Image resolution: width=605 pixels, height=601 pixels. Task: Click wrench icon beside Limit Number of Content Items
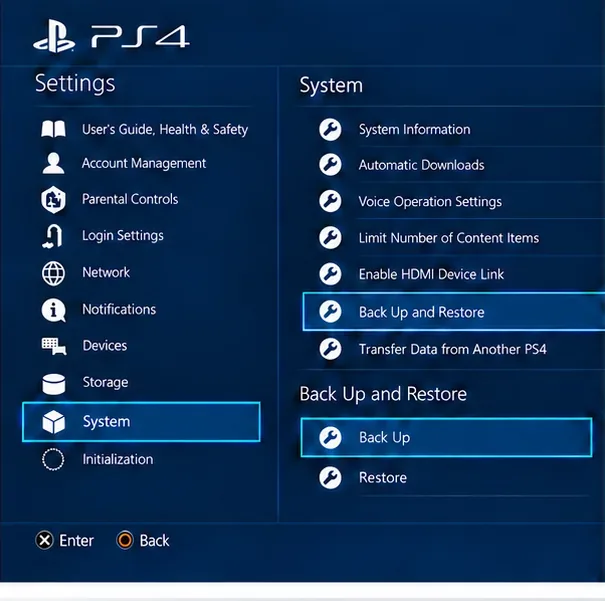pos(330,237)
